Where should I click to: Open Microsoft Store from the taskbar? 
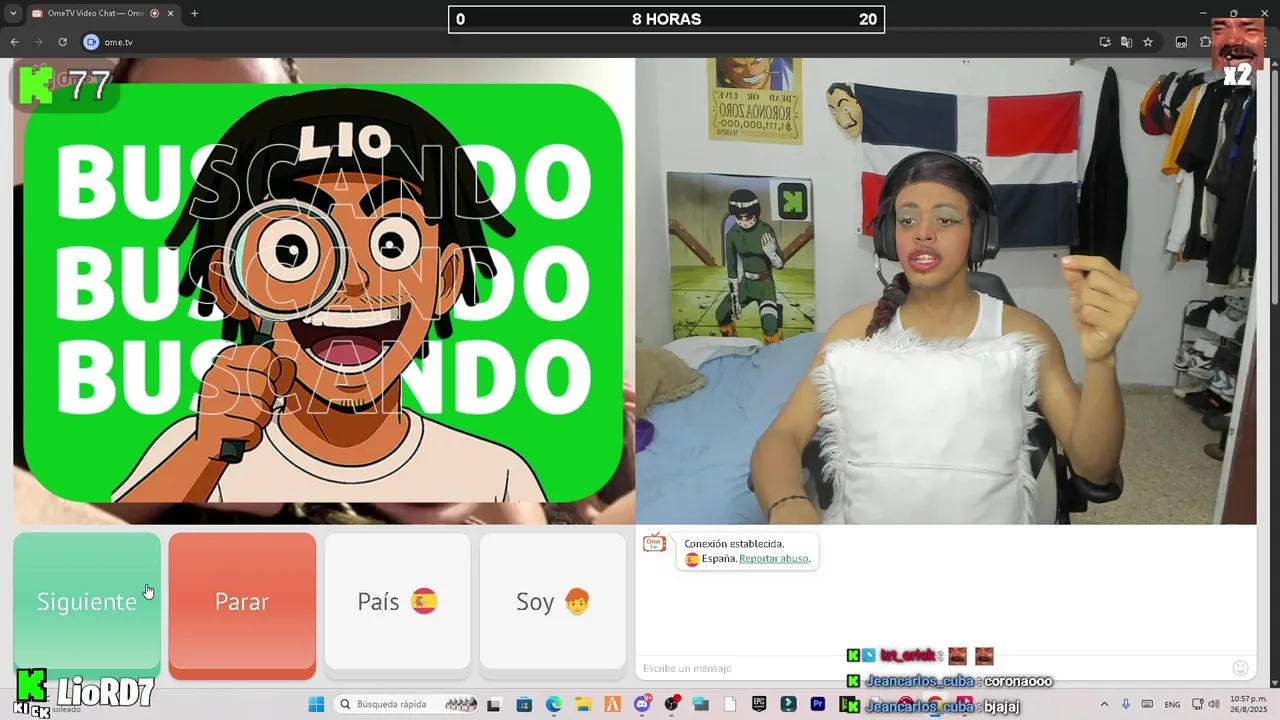coord(524,704)
